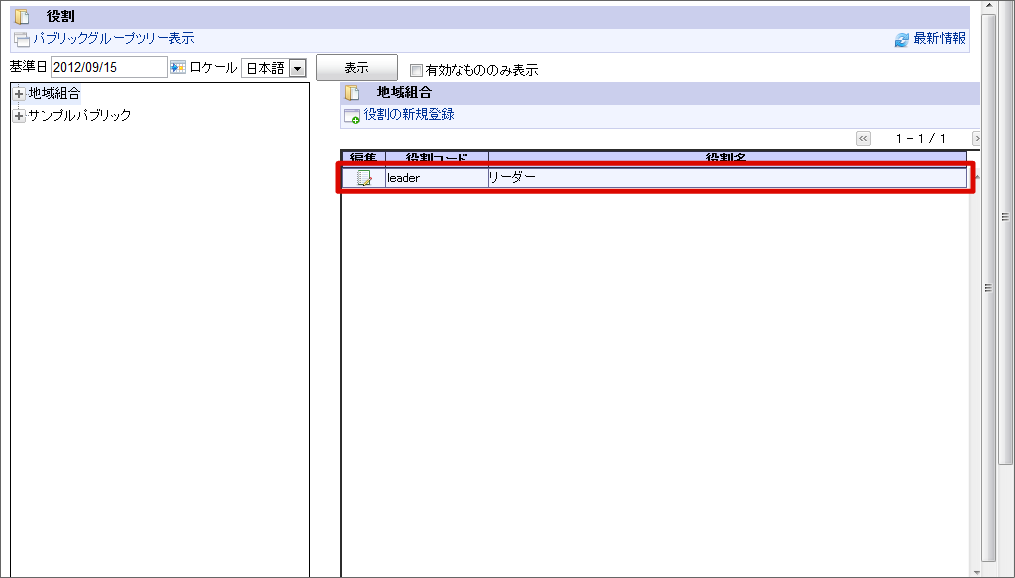The width and height of the screenshot is (1015, 578).
Task: Select 地域組合 in the tree
Action: tap(54, 93)
